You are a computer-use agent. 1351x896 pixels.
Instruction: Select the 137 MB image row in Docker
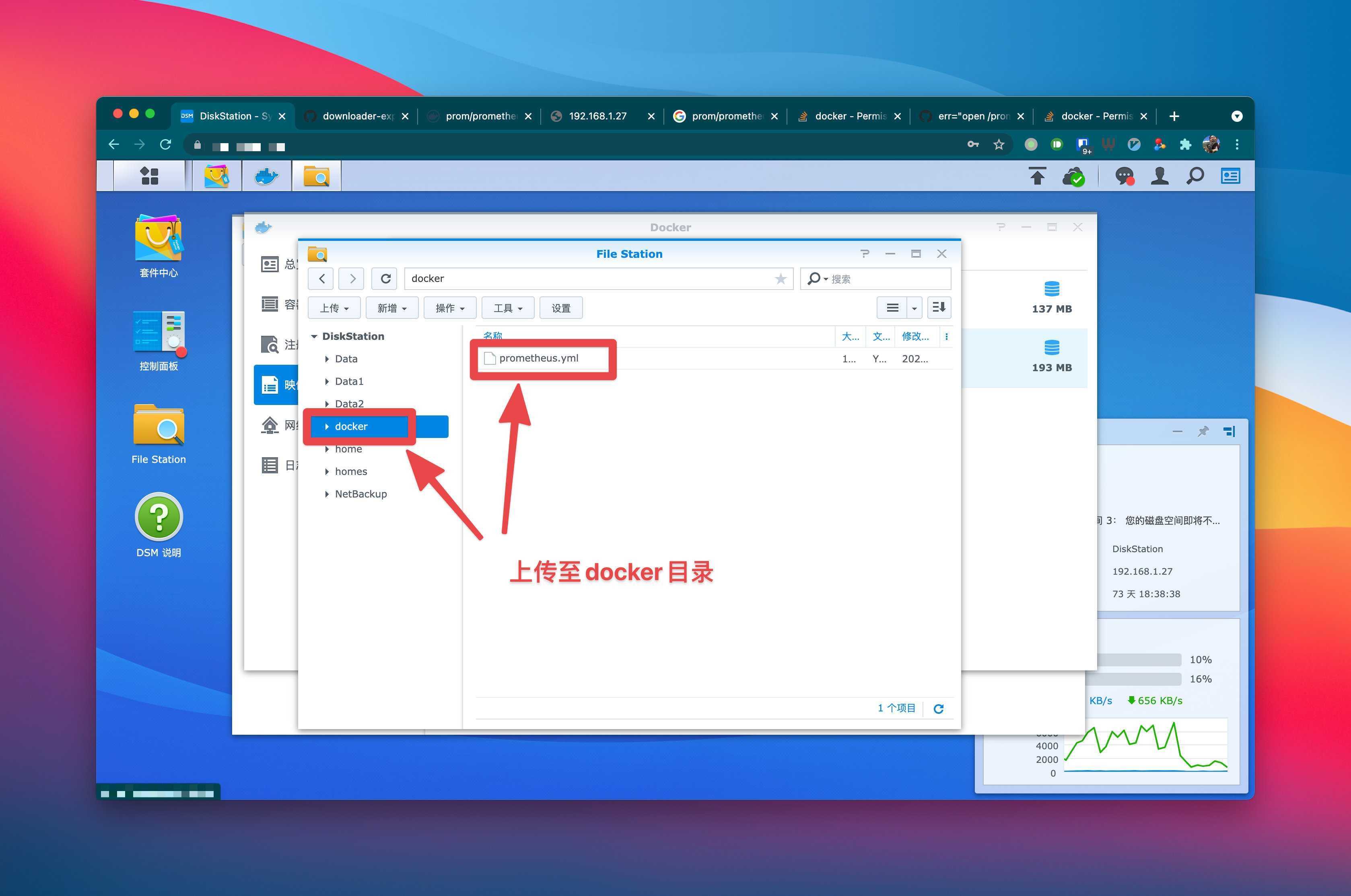(x=1024, y=299)
